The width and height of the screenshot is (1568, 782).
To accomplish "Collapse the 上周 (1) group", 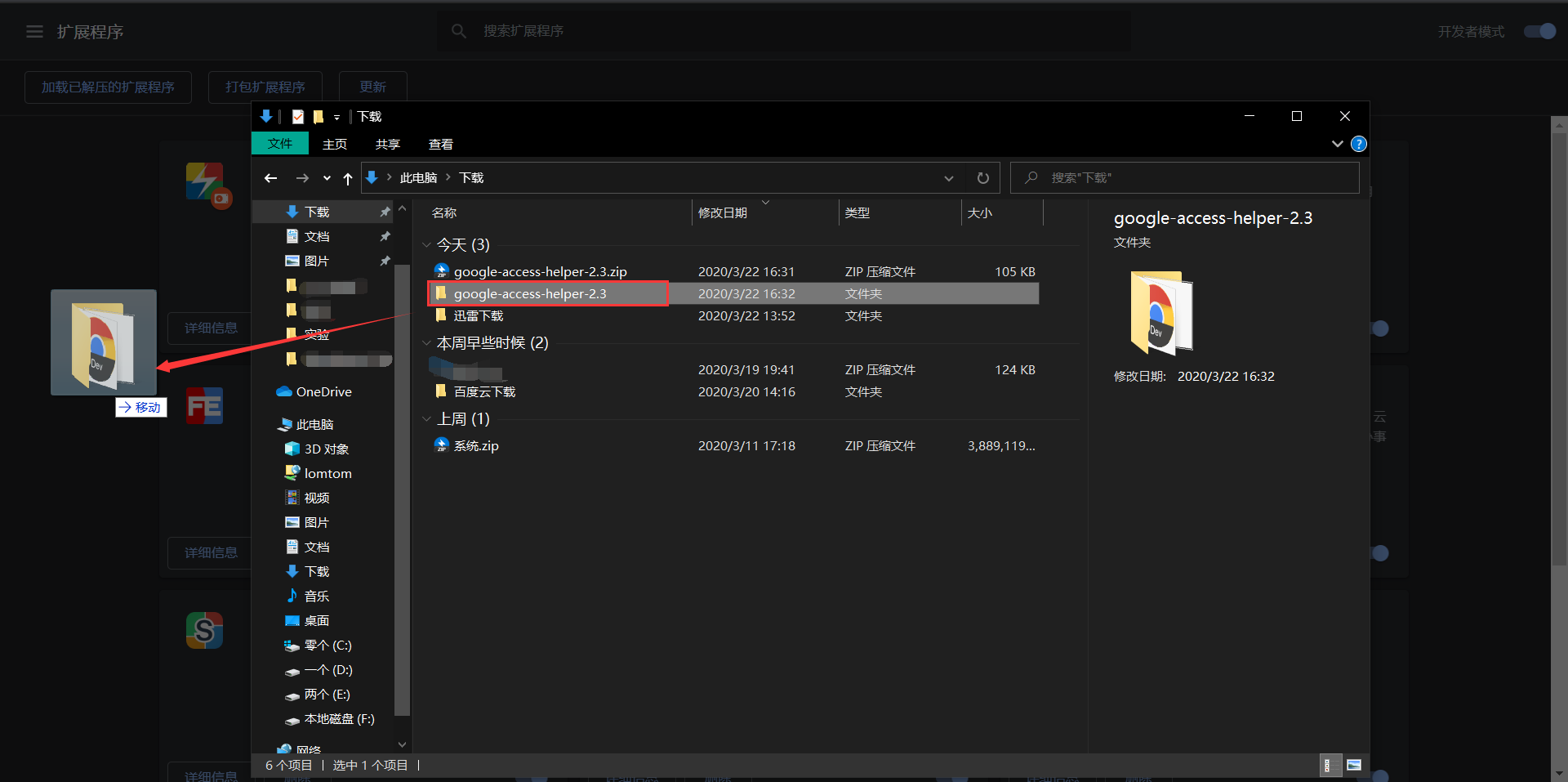I will coord(426,419).
